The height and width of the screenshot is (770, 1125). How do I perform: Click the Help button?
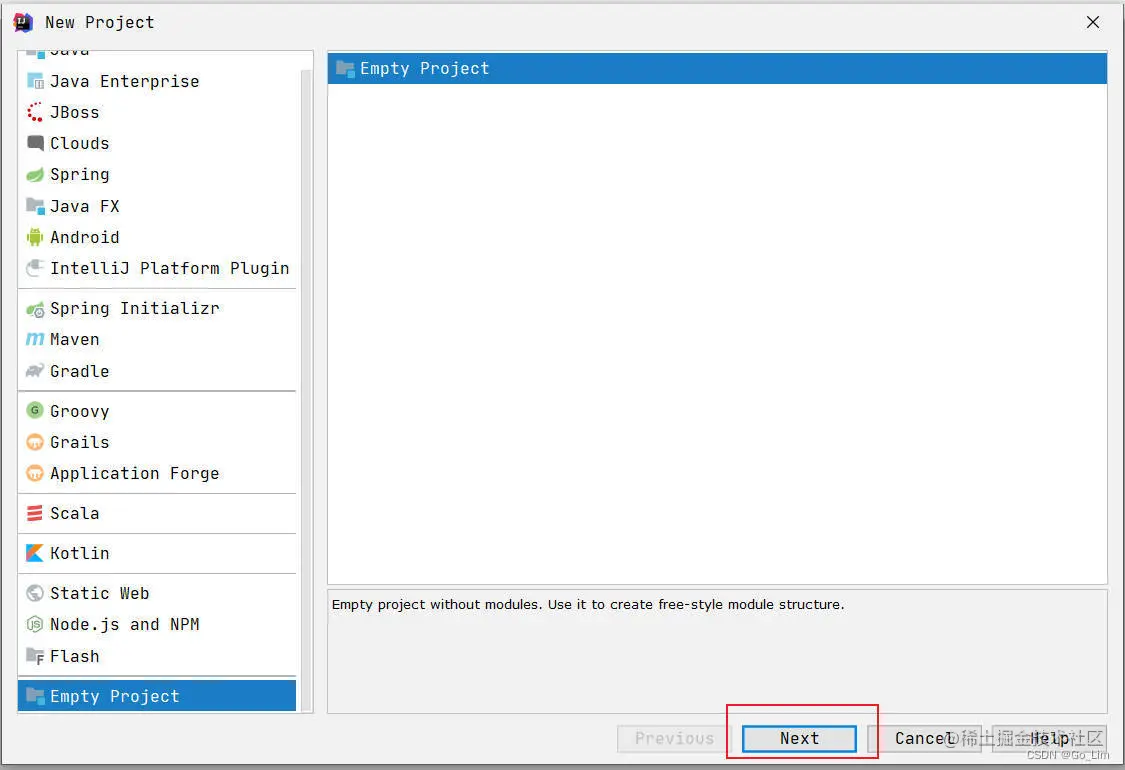[1050, 738]
